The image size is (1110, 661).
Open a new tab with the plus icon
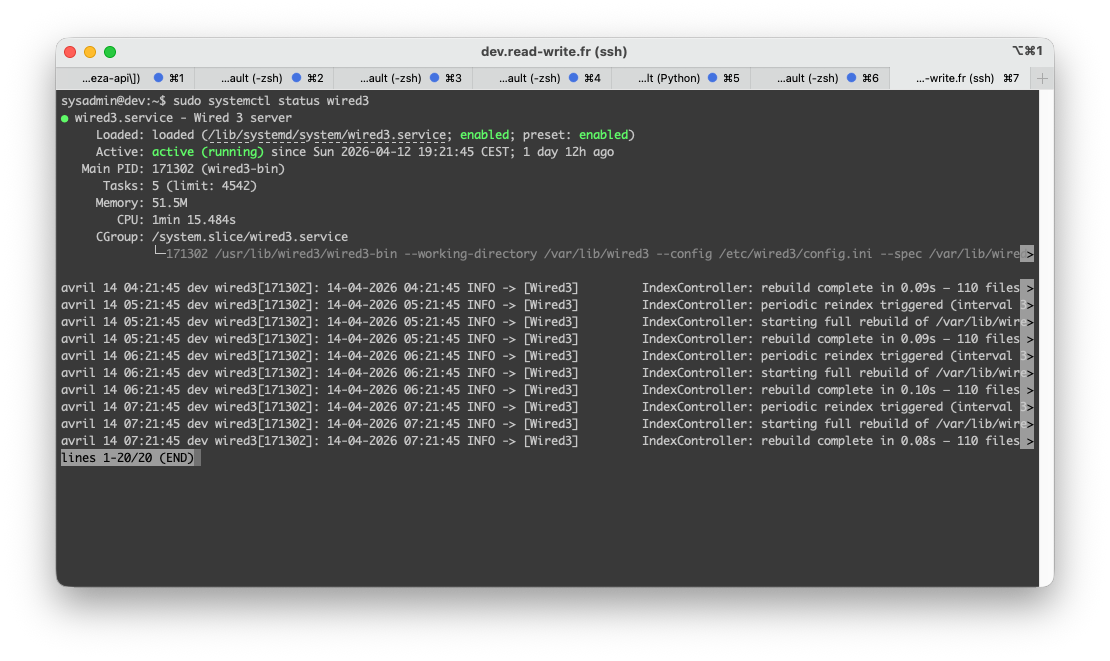click(1040, 76)
